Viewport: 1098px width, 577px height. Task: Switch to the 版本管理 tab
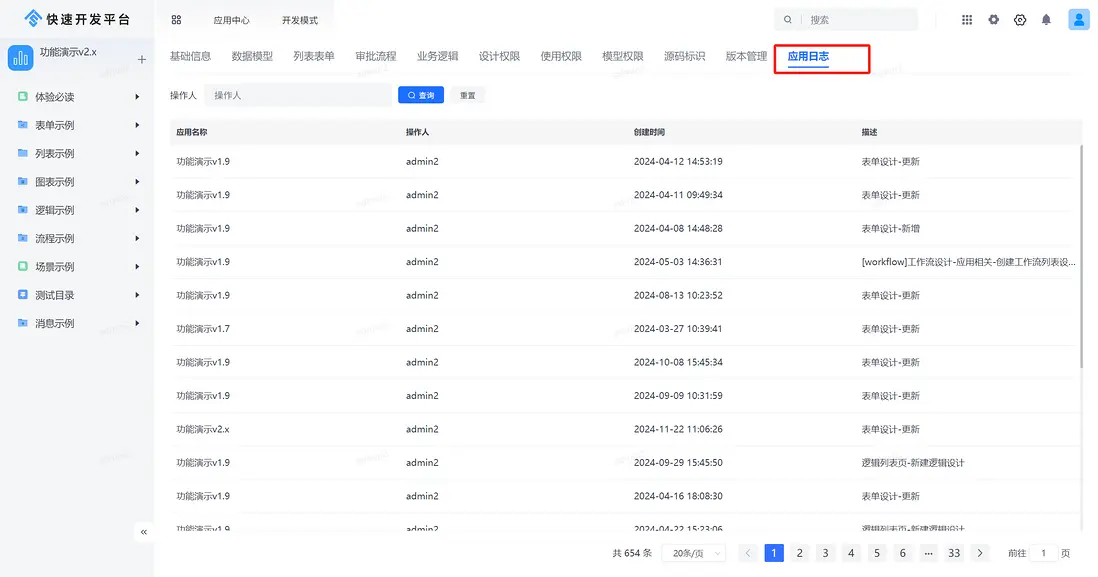click(746, 56)
